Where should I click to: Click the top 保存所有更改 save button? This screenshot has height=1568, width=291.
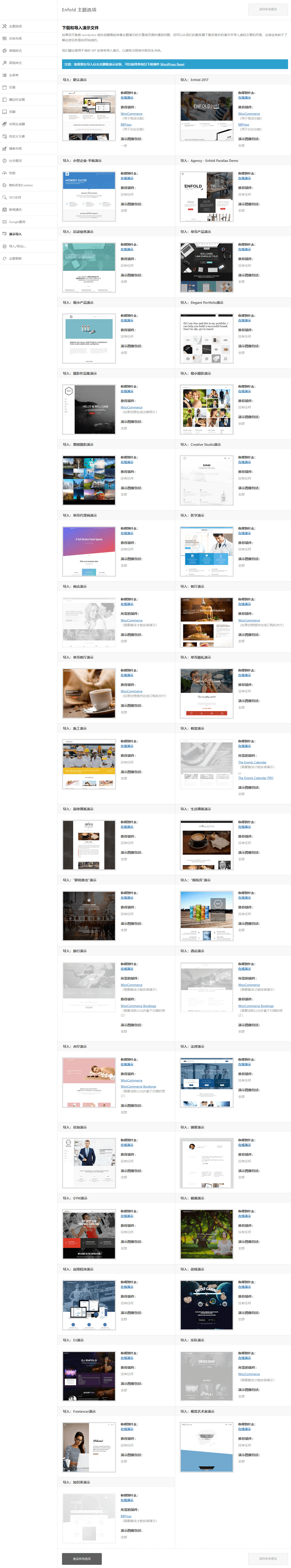coord(268,9)
